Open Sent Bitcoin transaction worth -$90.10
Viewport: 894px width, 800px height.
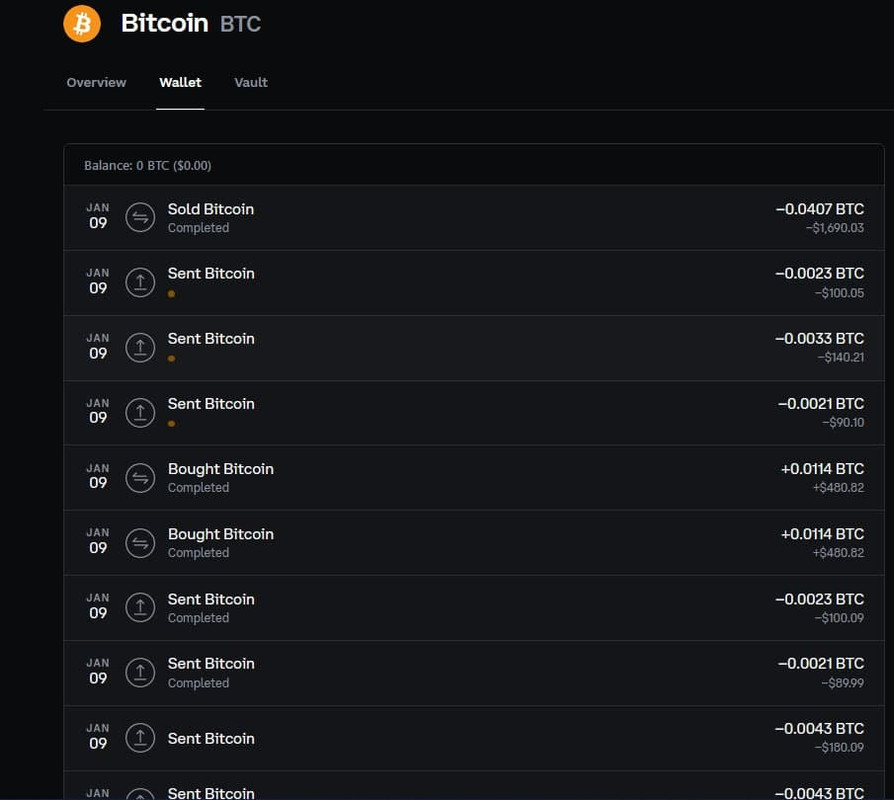474,412
